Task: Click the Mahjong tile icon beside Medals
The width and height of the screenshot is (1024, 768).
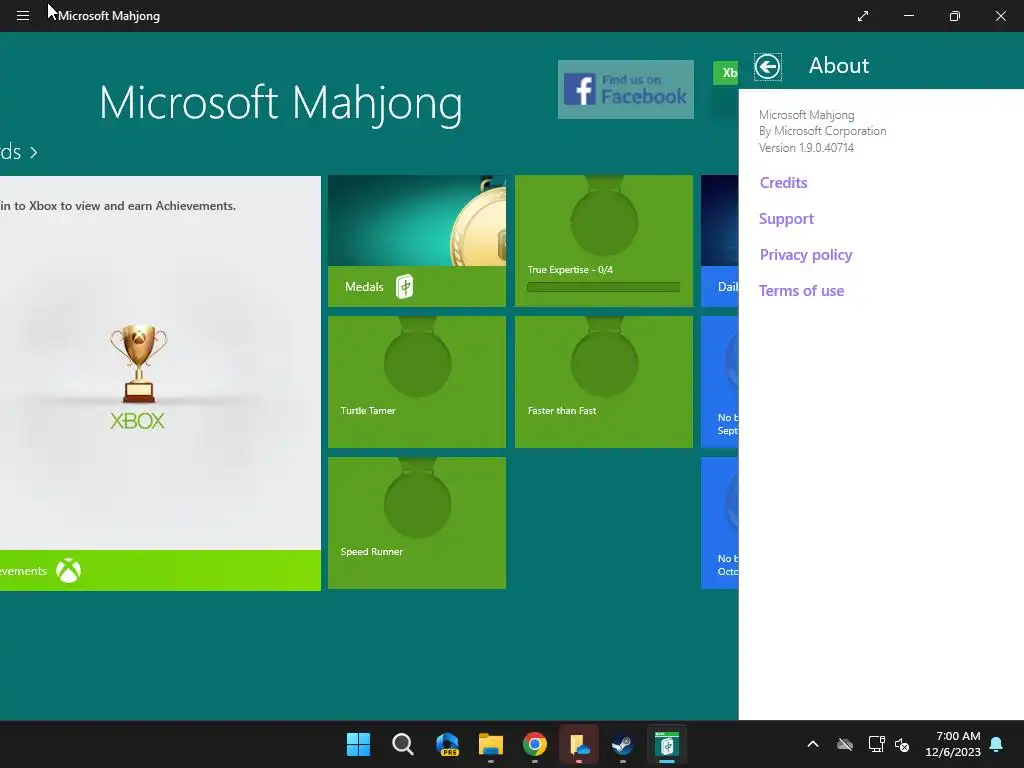Action: coord(405,286)
